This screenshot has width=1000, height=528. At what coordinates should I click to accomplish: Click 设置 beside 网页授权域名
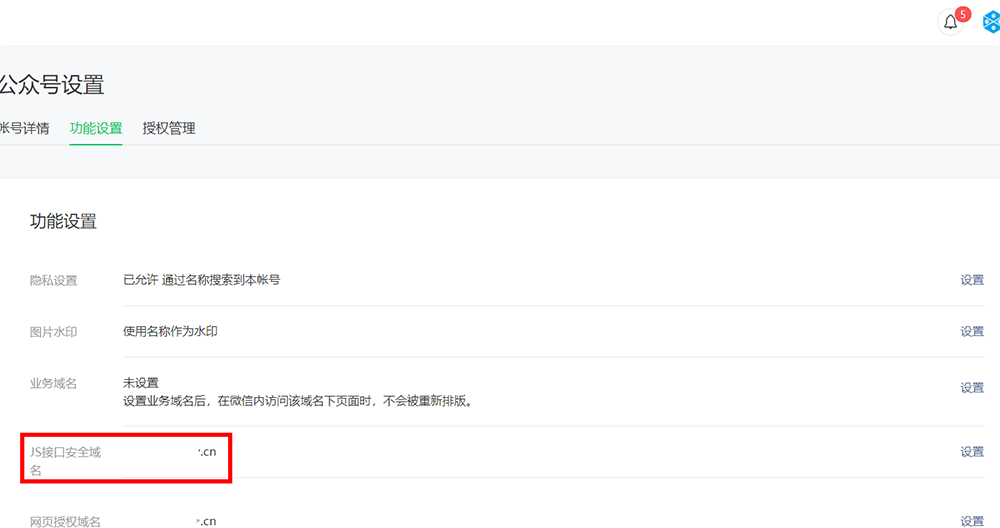coord(972,521)
